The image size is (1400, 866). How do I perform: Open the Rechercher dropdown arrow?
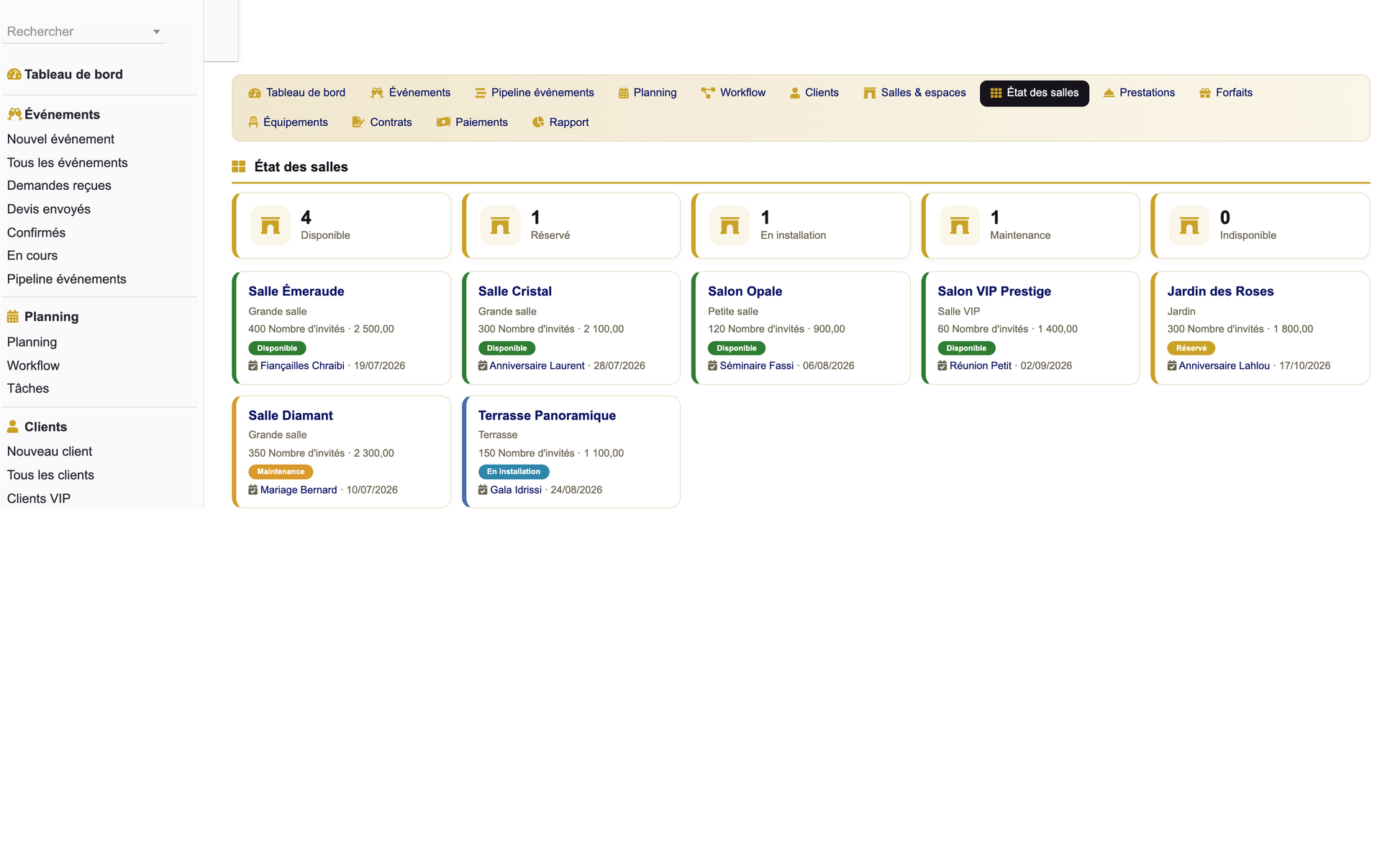[156, 32]
